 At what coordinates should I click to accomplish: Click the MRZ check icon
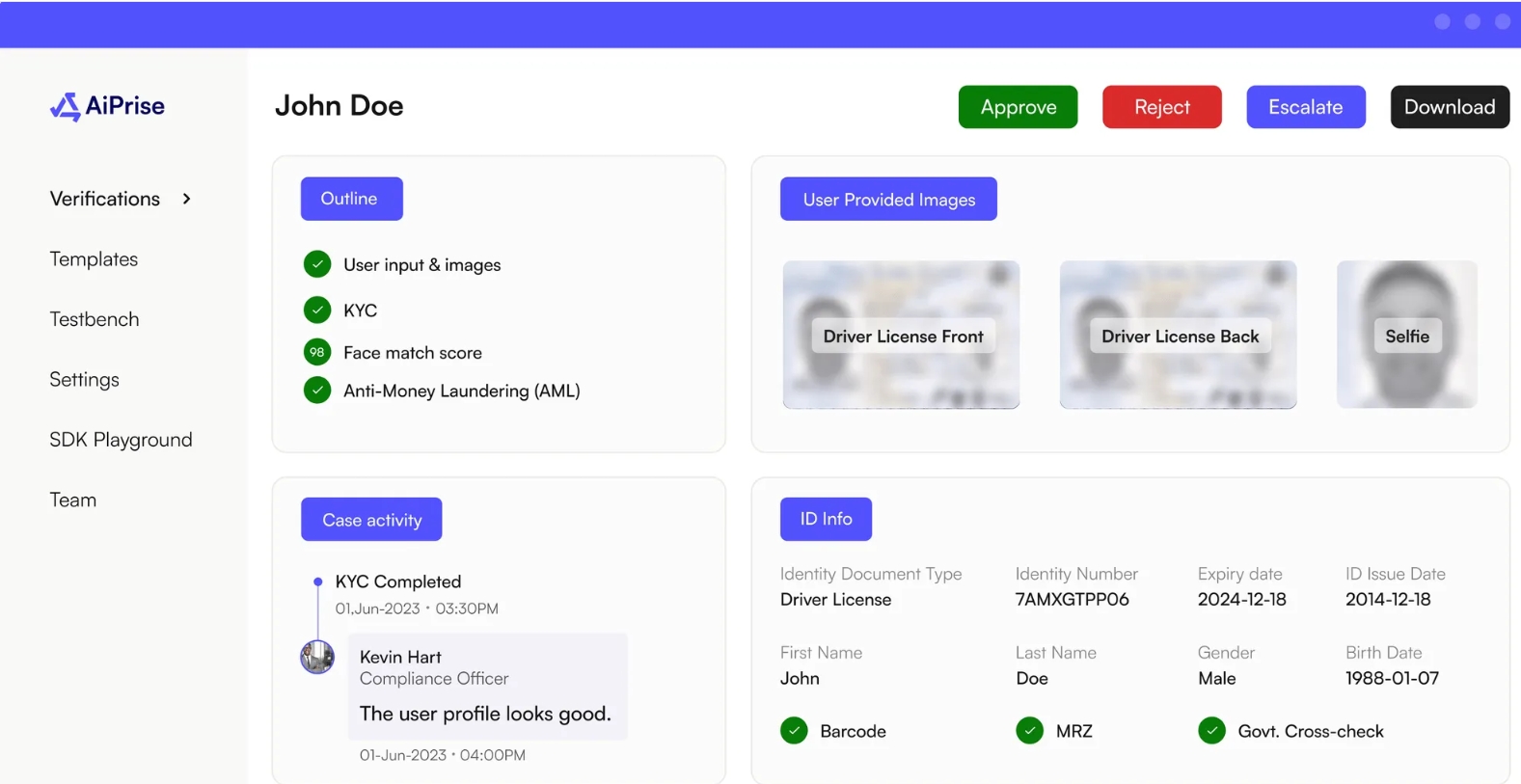1029,731
